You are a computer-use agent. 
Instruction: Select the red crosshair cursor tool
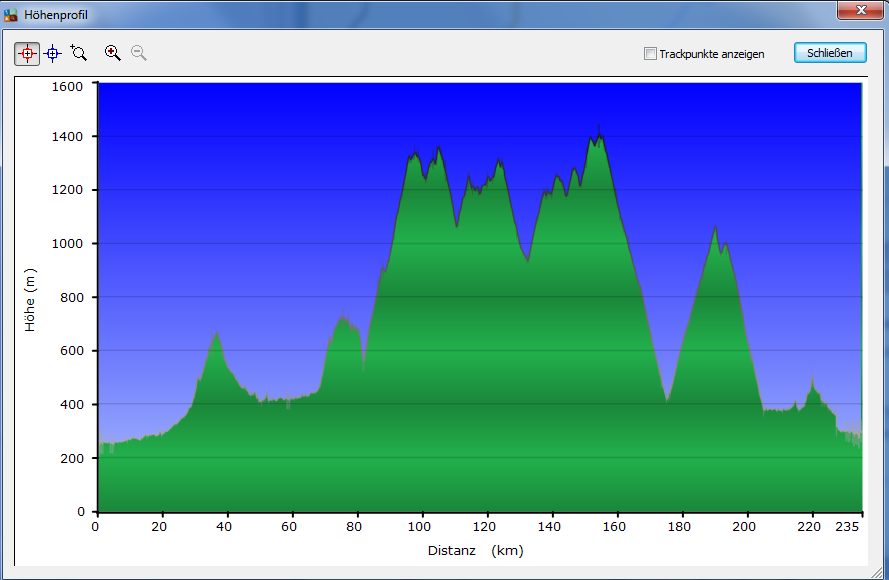point(27,53)
